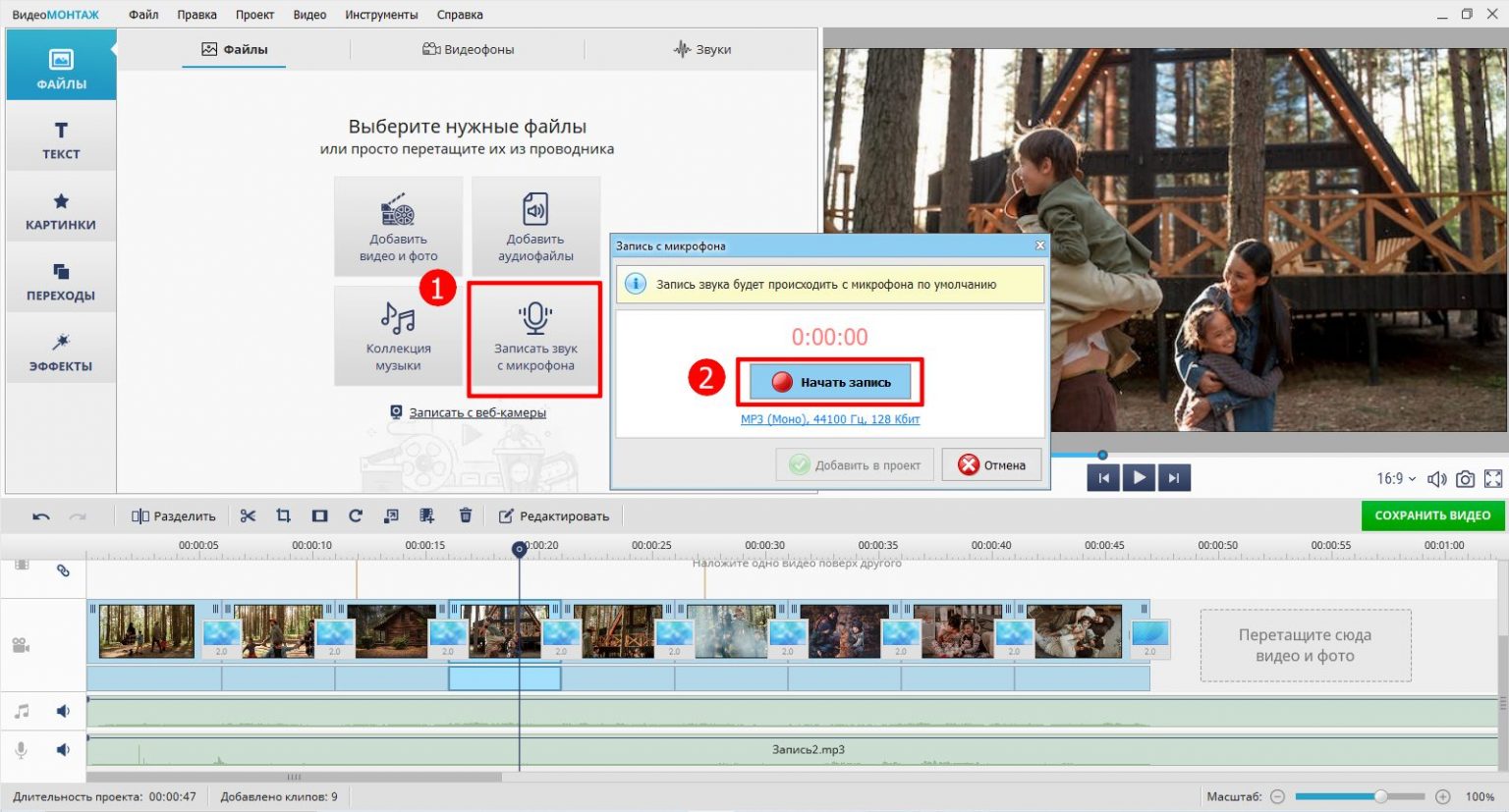Open the Эффекты sidebar panel
Viewport: 1509px width, 812px height.
point(61,352)
